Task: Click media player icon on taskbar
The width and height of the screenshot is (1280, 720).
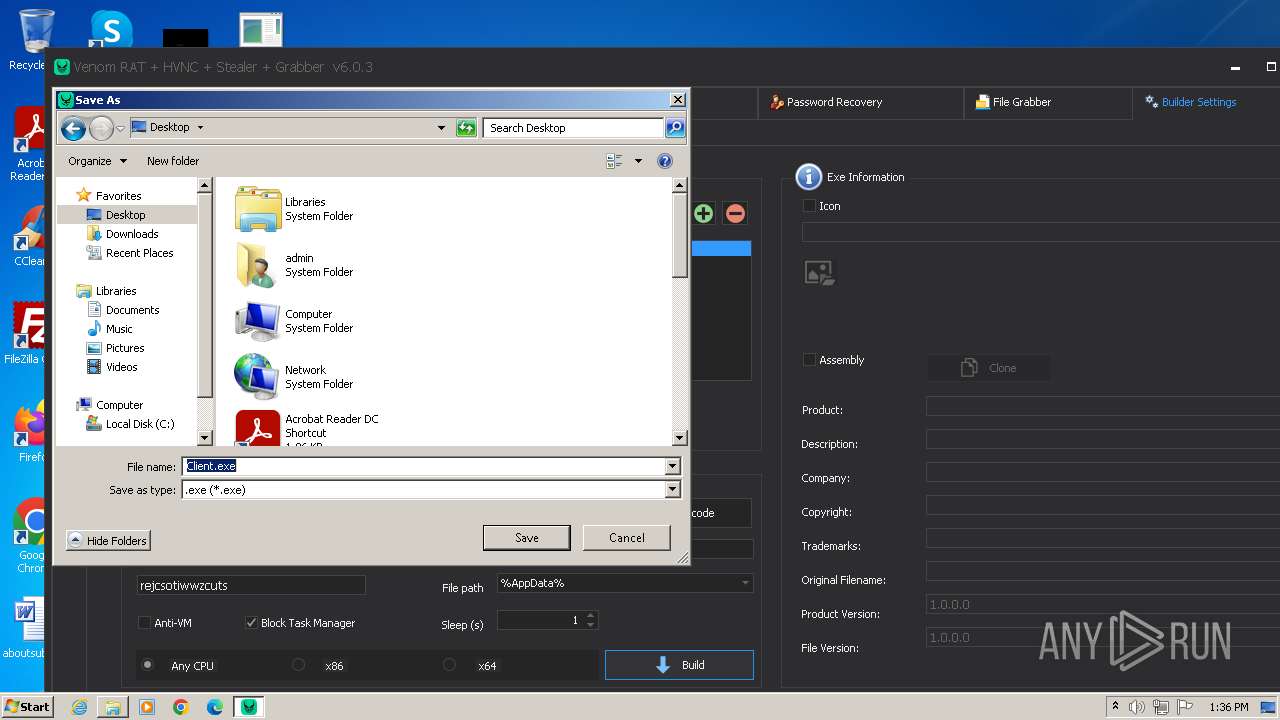Action: coord(147,707)
